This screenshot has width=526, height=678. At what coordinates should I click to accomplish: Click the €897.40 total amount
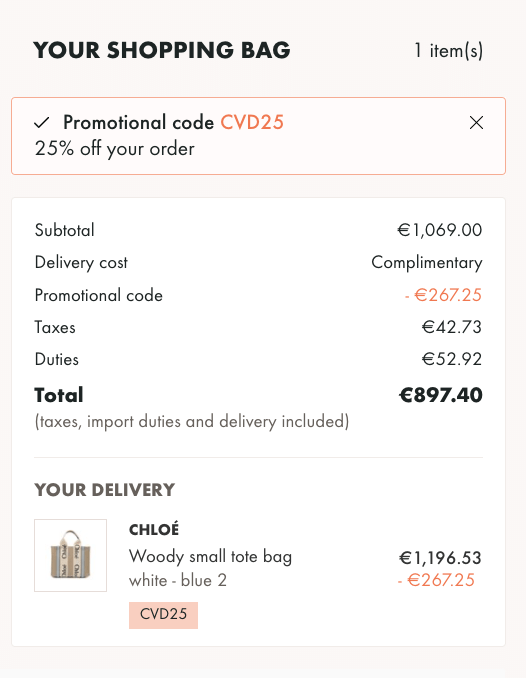[440, 395]
